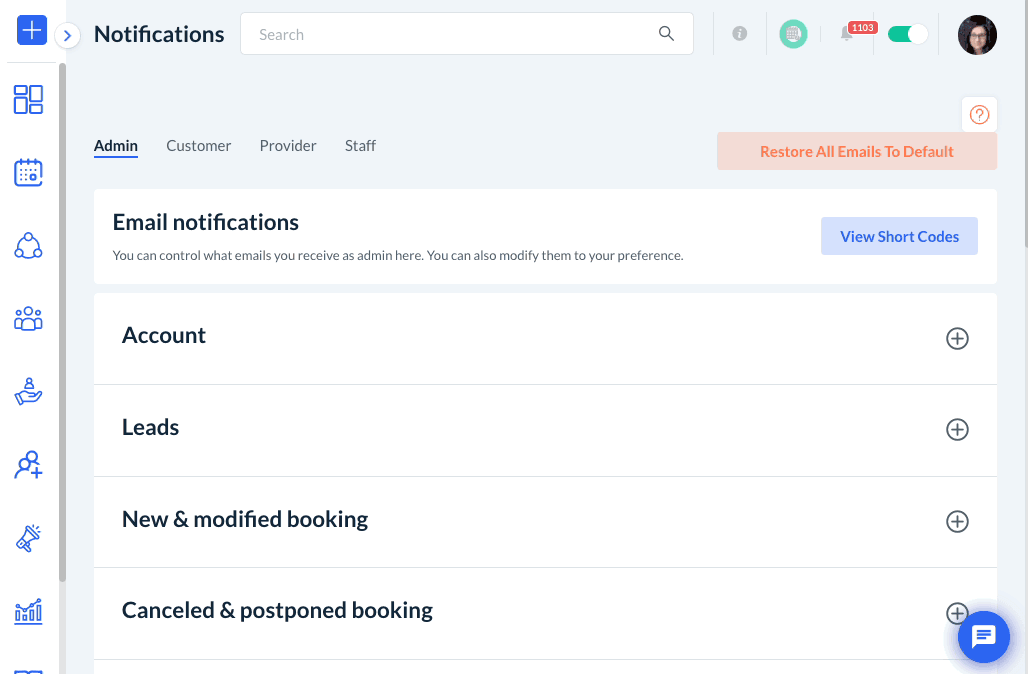Switch to the Customer tab
The height and width of the screenshot is (674, 1028).
click(198, 146)
